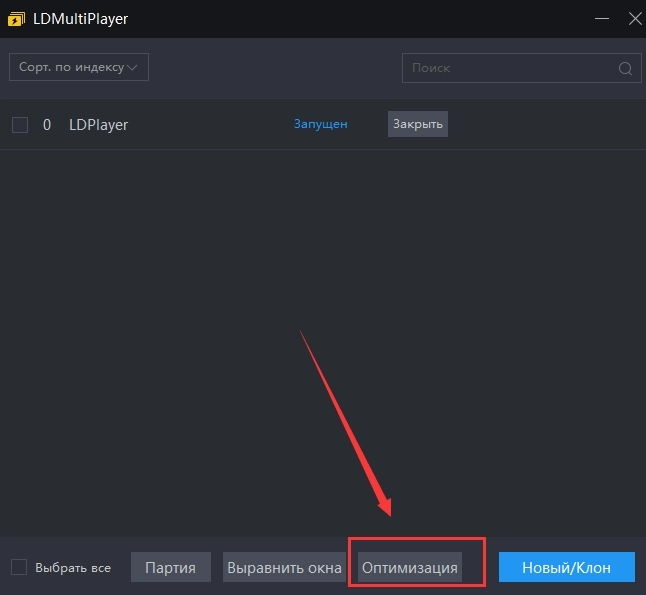Close the LDMultiPlayer window with the X
Viewport: 646px width, 595px height.
pos(630,18)
